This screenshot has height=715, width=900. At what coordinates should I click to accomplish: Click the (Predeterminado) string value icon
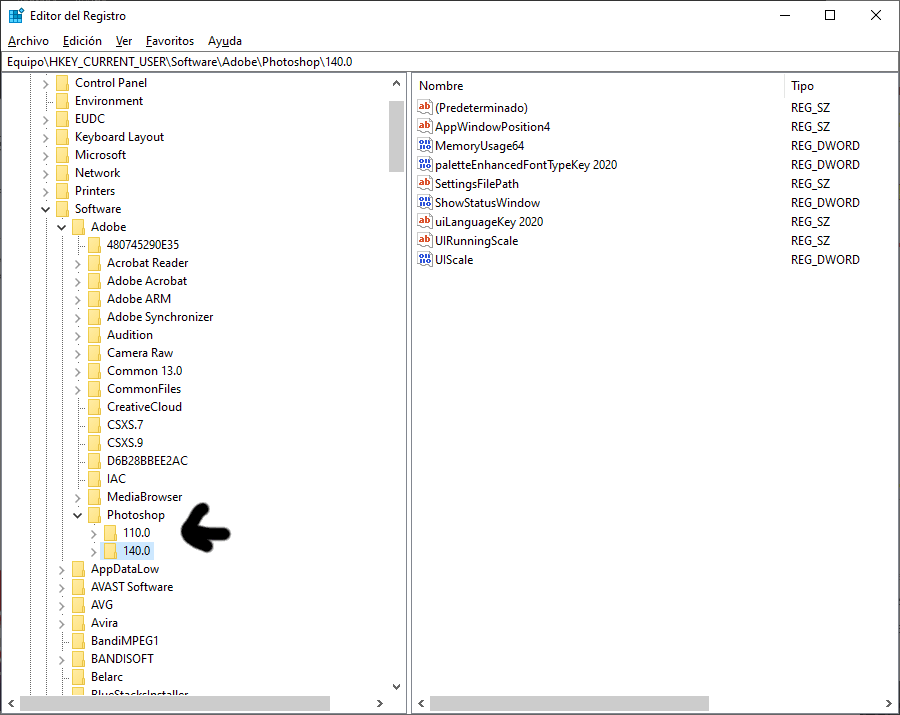pos(425,107)
